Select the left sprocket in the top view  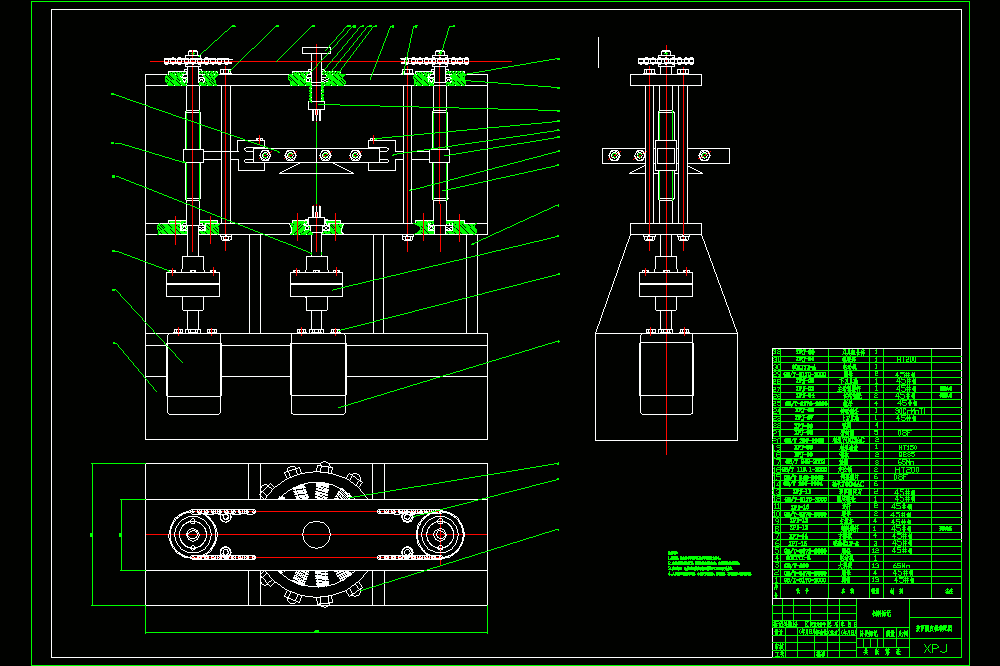193,535
